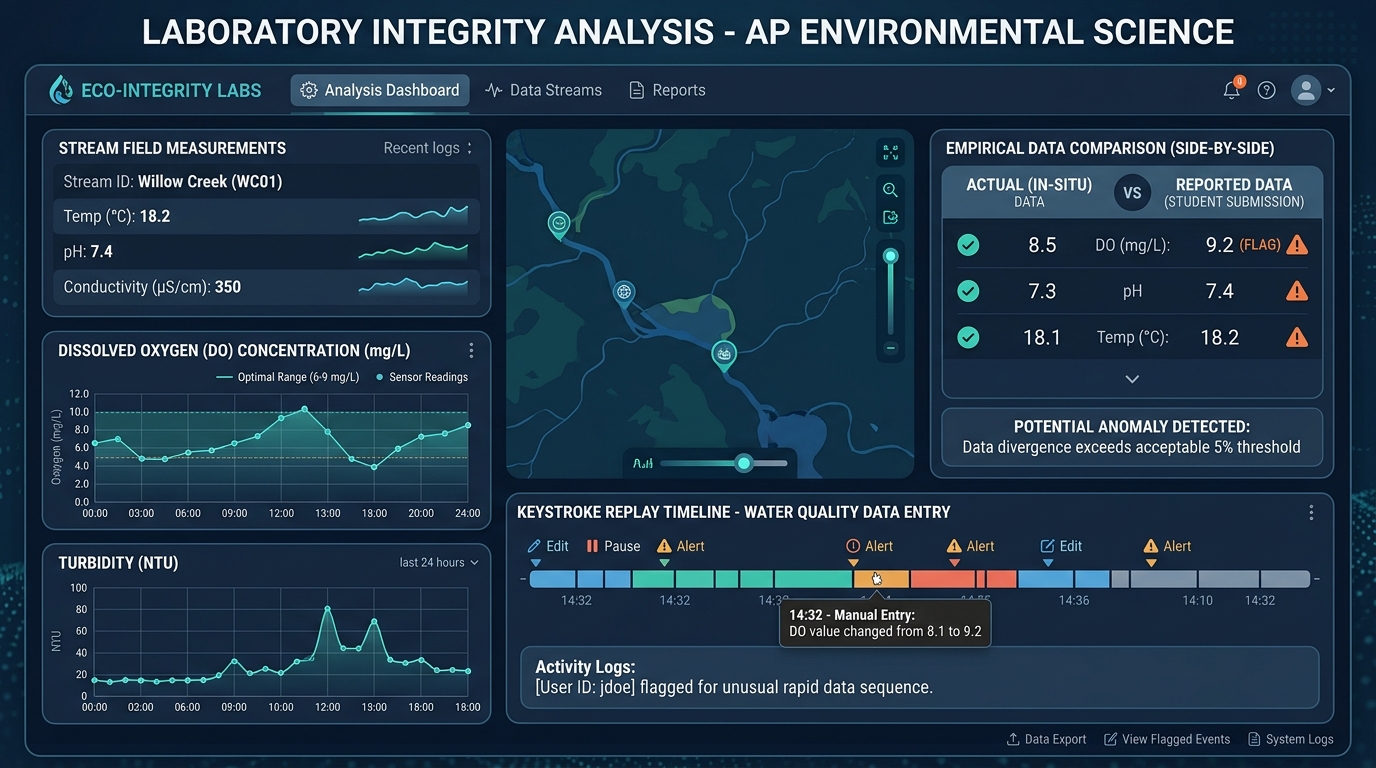Click the warning triangle in the pH row
The image size is (1376, 768).
point(1297,291)
